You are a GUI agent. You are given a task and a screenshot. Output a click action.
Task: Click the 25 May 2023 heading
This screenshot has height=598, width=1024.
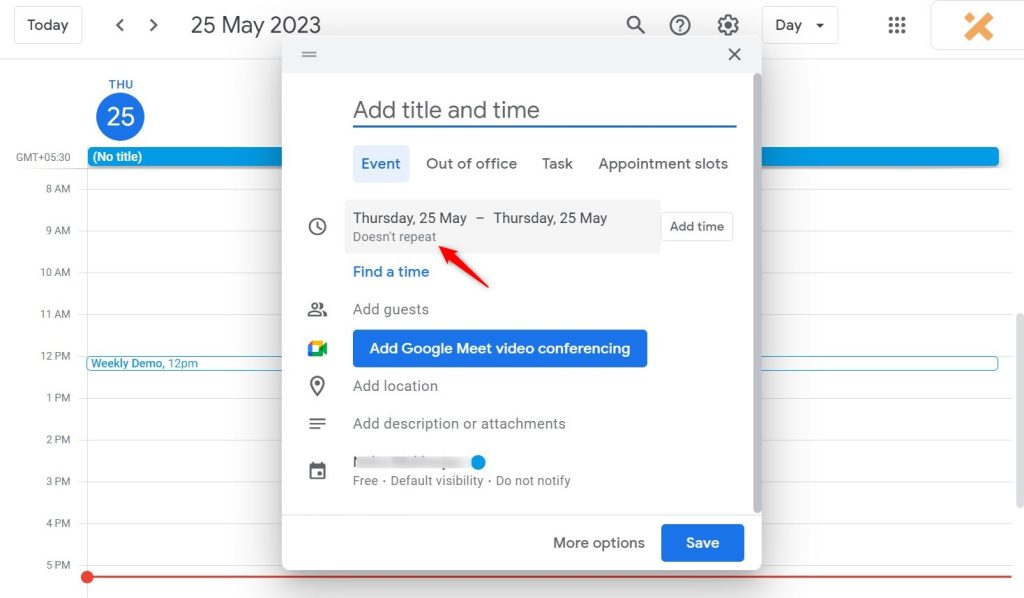255,25
